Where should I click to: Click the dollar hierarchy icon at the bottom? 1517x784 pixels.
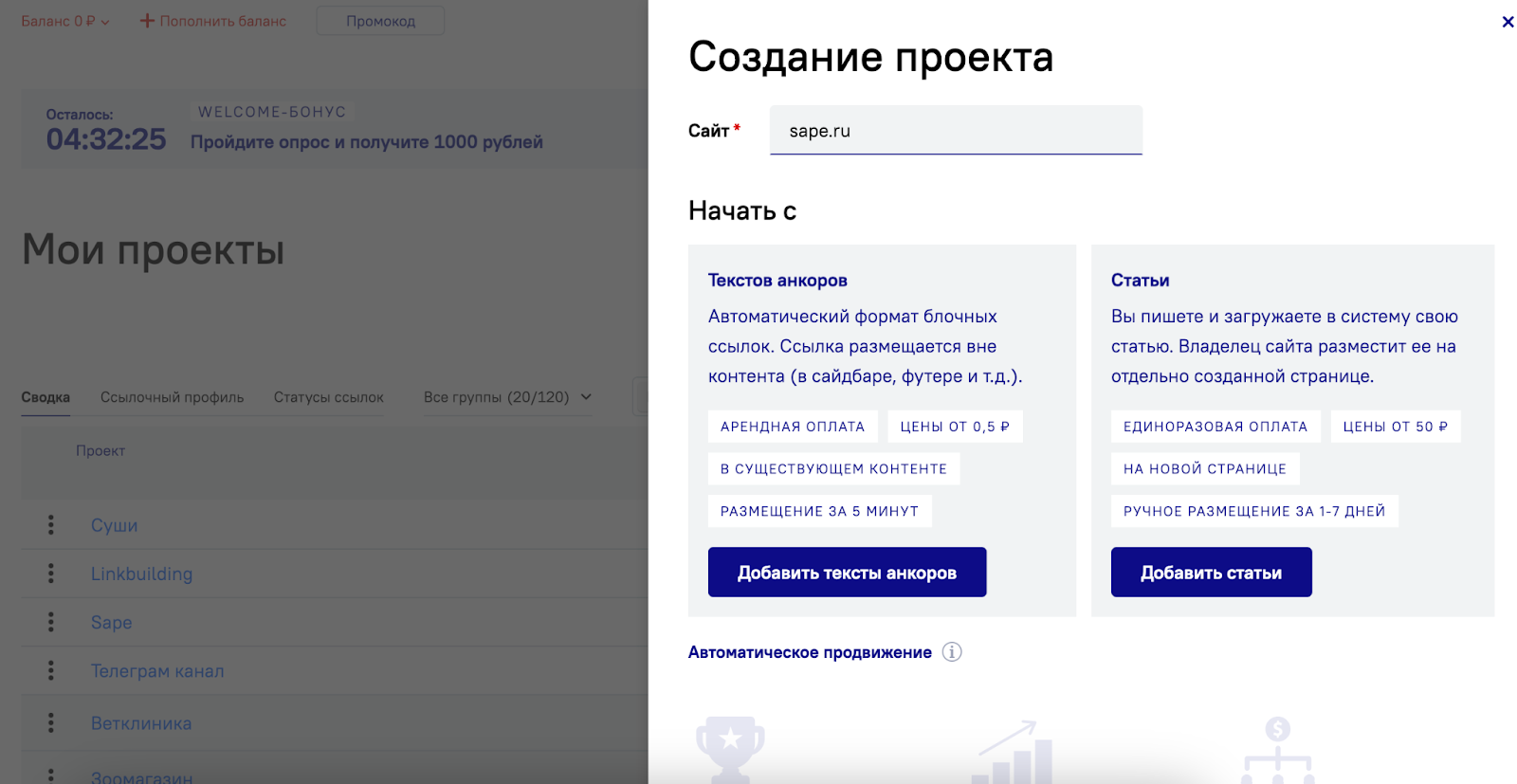tap(1277, 750)
